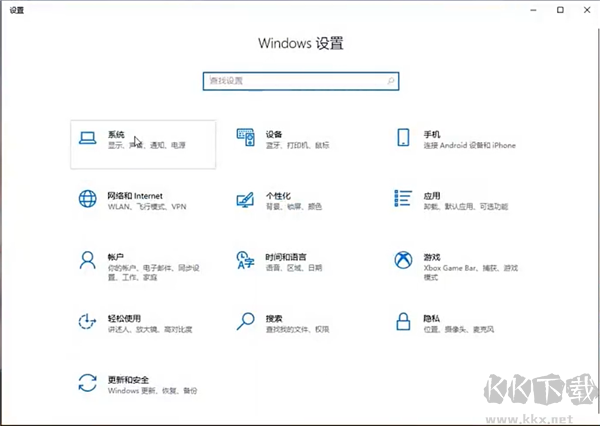600x426 pixels.
Task: Open the Accounts (帐户) person icon
Action: [x=87, y=260]
